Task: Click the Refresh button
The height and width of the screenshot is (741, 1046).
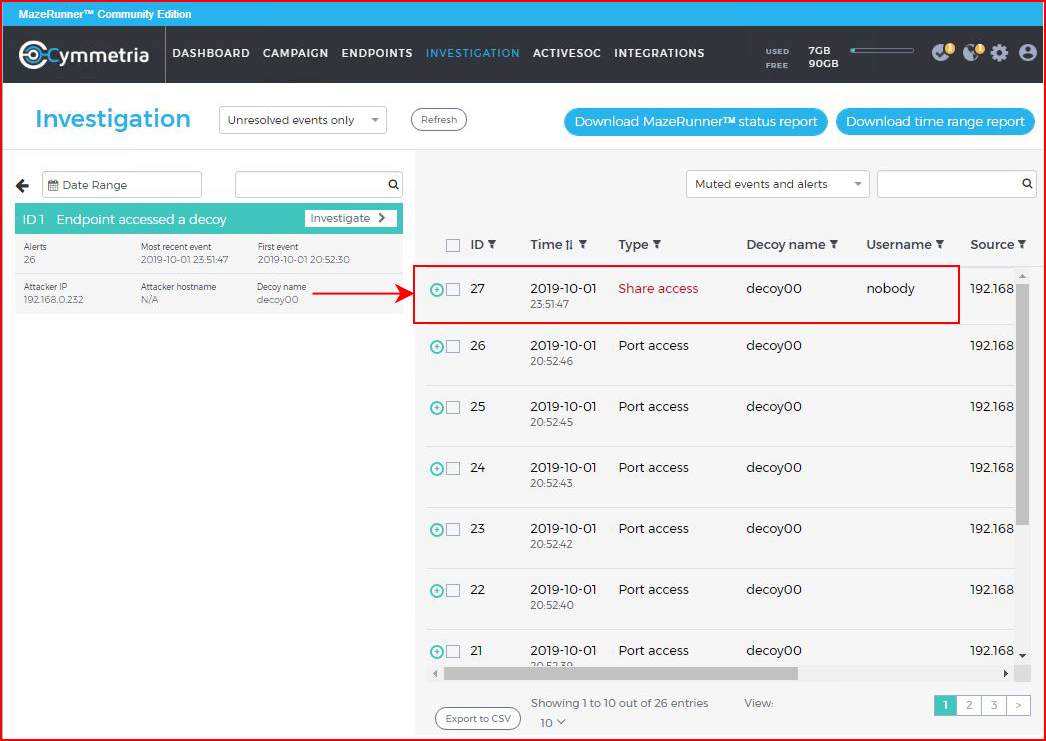Action: tap(439, 120)
